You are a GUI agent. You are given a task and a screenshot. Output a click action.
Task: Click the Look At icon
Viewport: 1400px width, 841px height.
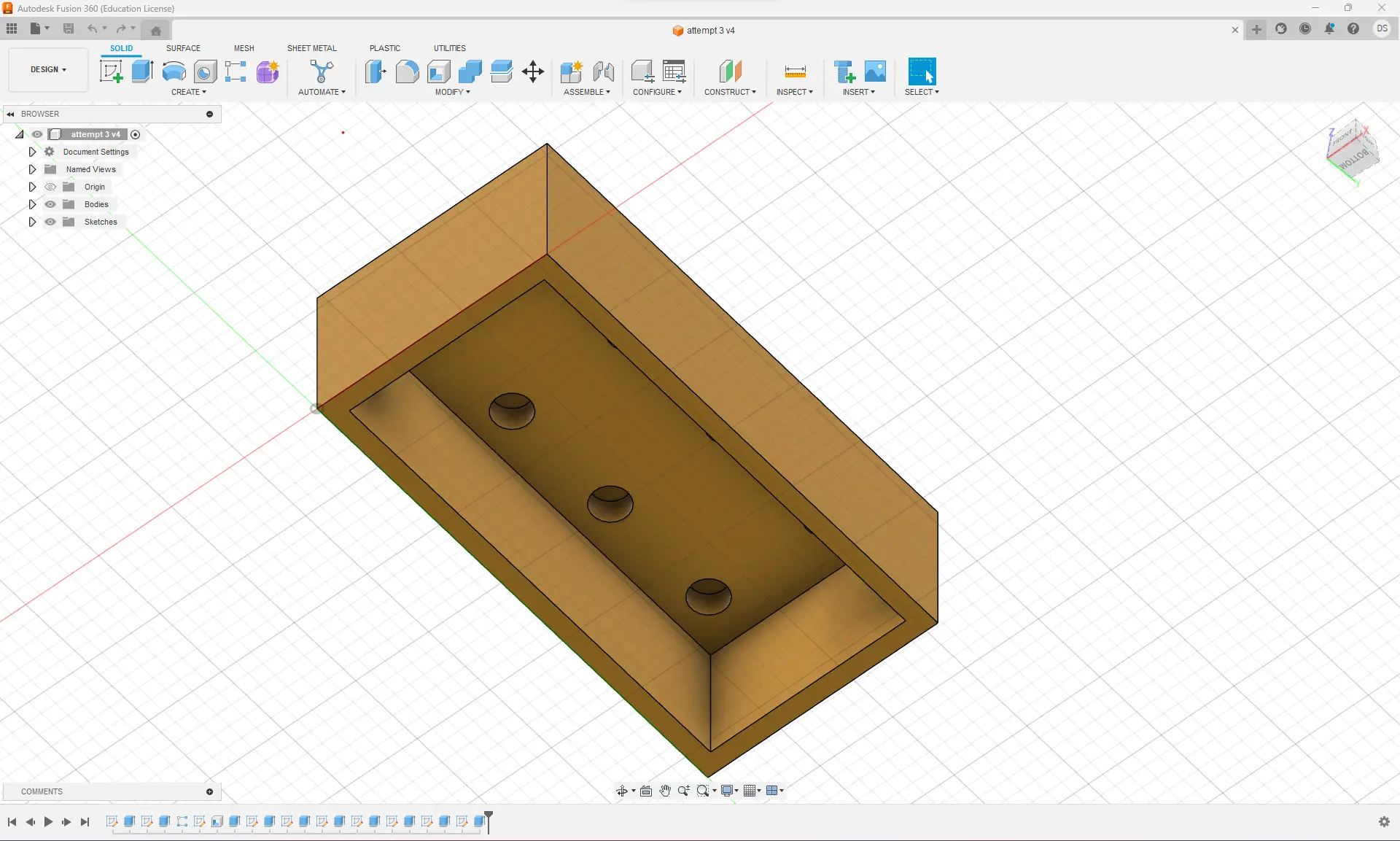coord(646,791)
